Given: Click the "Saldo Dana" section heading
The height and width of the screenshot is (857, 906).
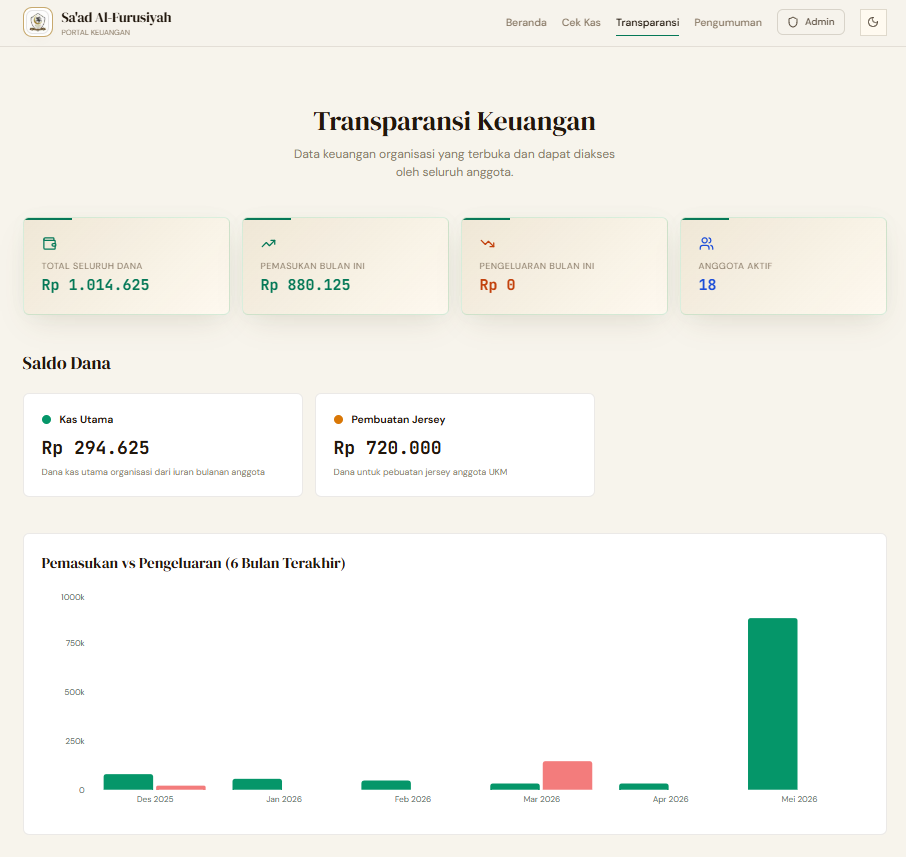Looking at the screenshot, I should (x=66, y=363).
